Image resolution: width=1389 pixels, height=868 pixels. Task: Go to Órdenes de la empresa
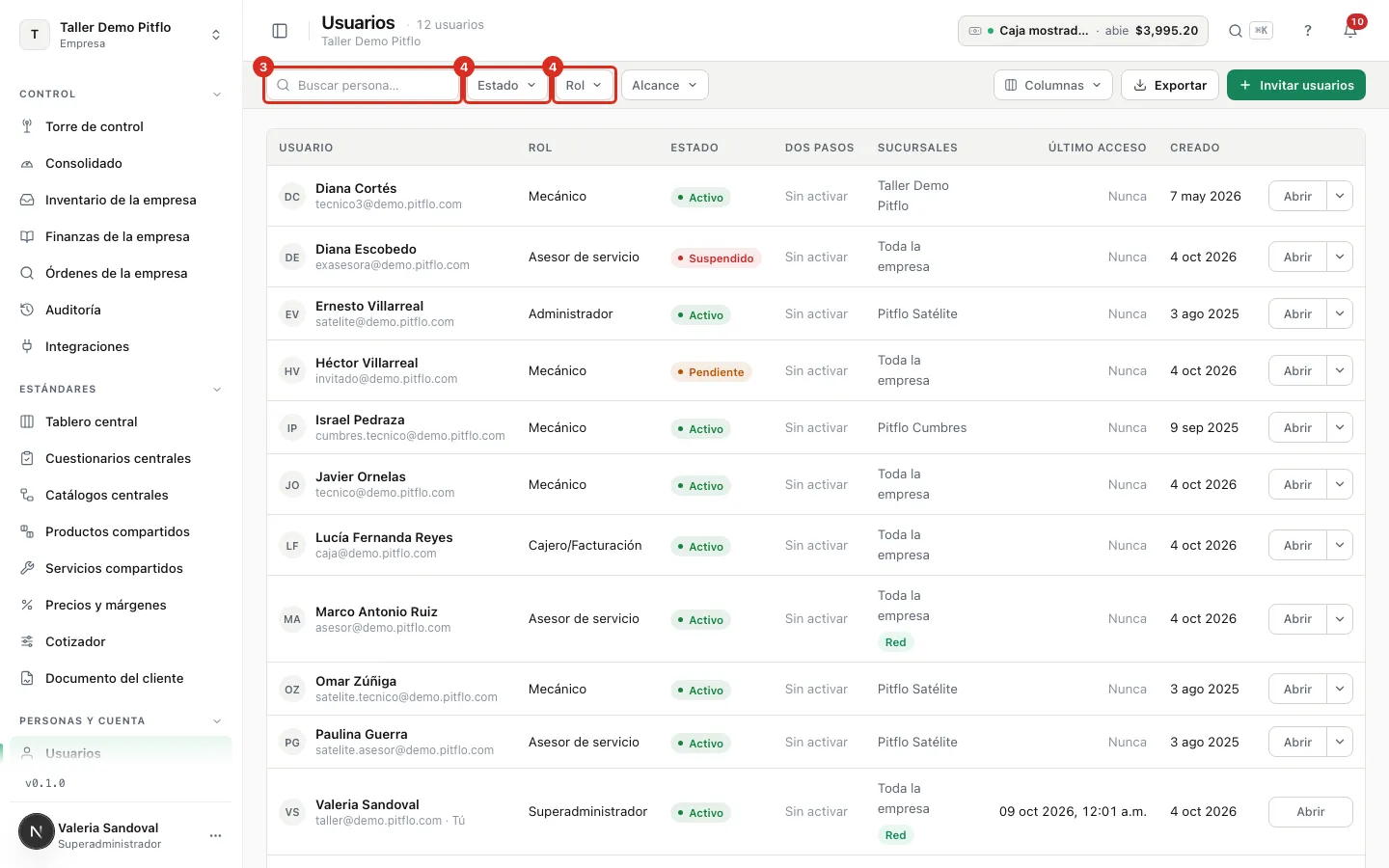[117, 273]
